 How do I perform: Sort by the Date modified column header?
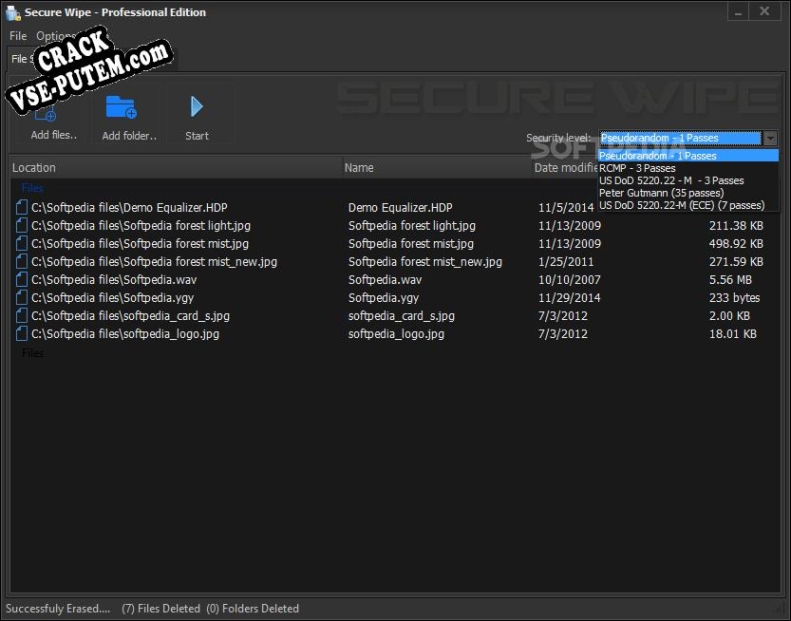(x=565, y=167)
